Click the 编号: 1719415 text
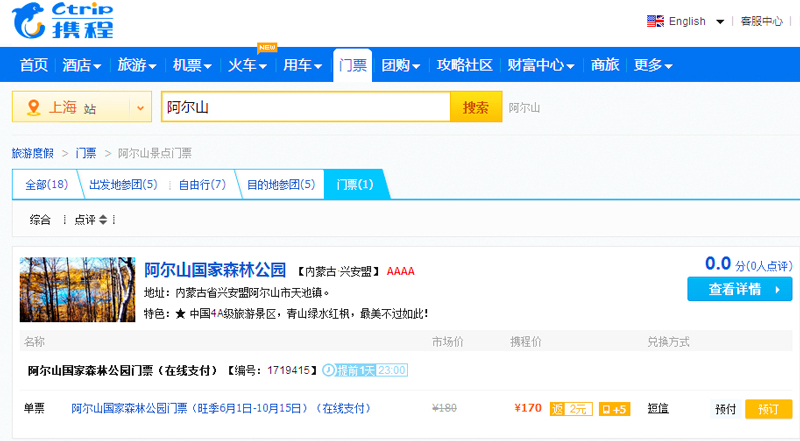Screen dimensions: 800x441 tap(272, 371)
